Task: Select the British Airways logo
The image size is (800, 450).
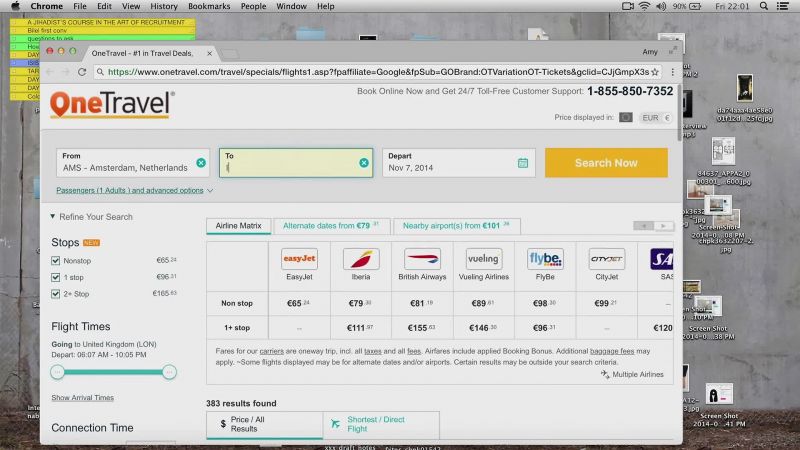Action: (x=422, y=259)
